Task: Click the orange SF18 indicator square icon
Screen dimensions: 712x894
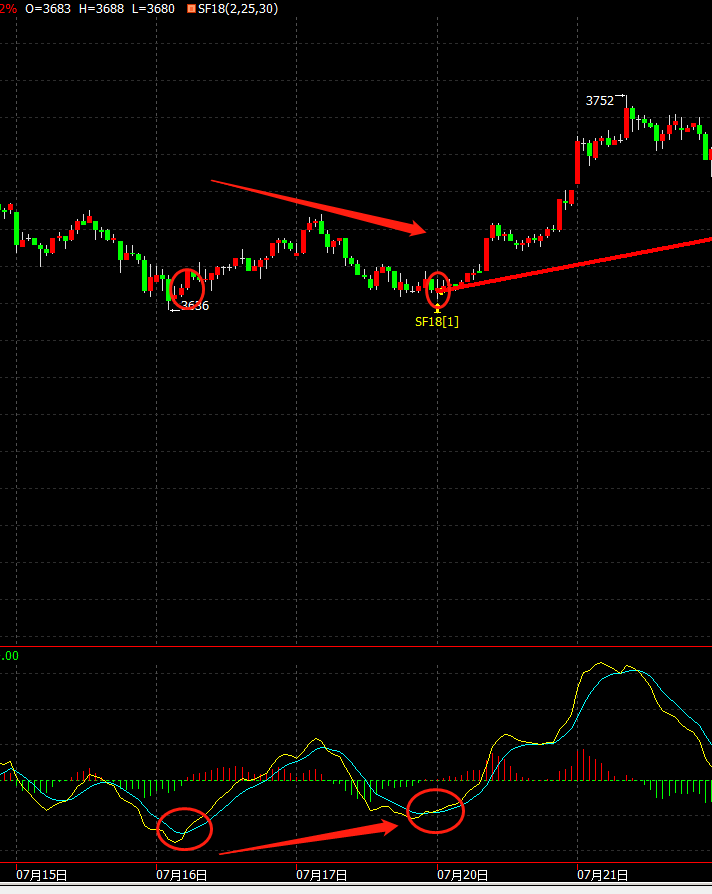Action: click(191, 9)
